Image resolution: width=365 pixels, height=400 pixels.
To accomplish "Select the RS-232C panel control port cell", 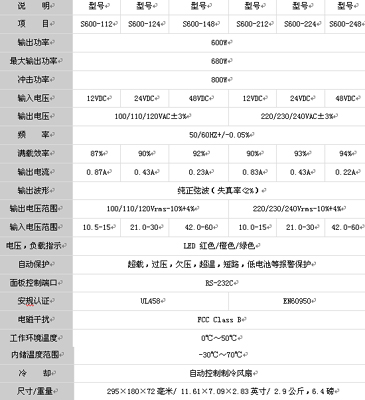I will (219, 283).
